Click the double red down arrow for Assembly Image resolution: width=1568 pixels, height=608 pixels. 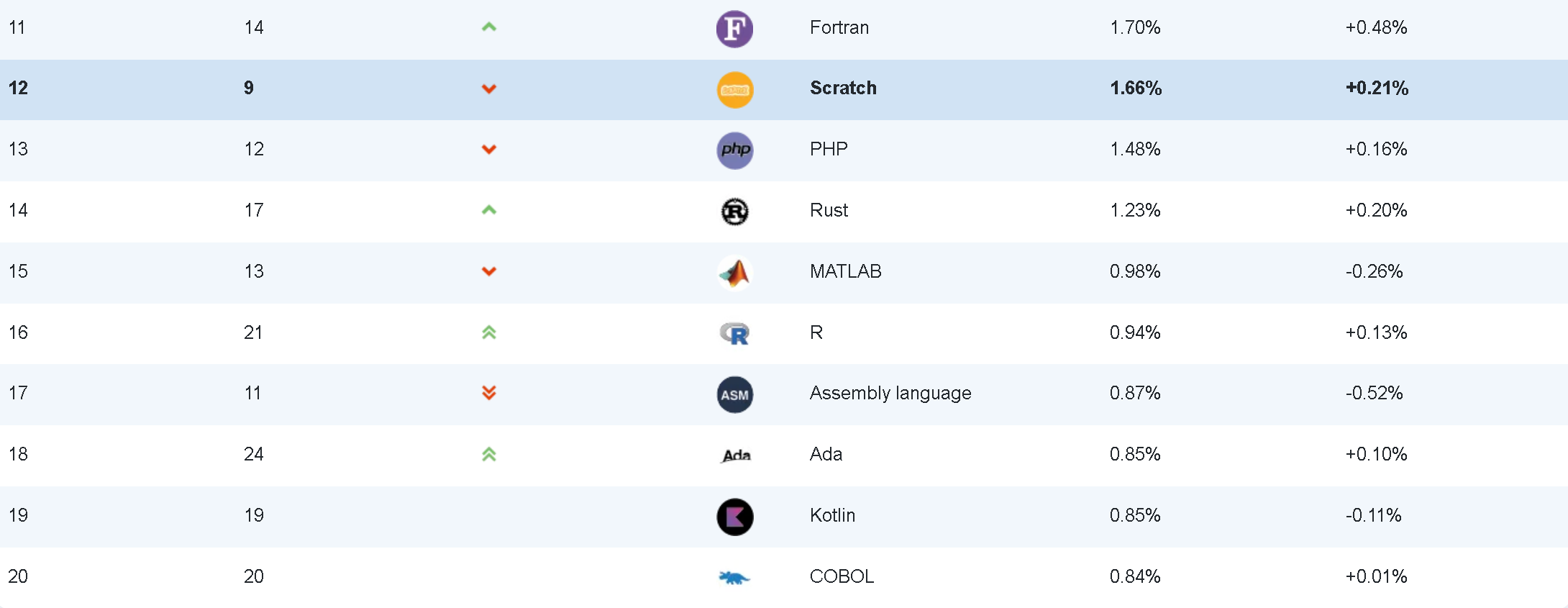489,393
